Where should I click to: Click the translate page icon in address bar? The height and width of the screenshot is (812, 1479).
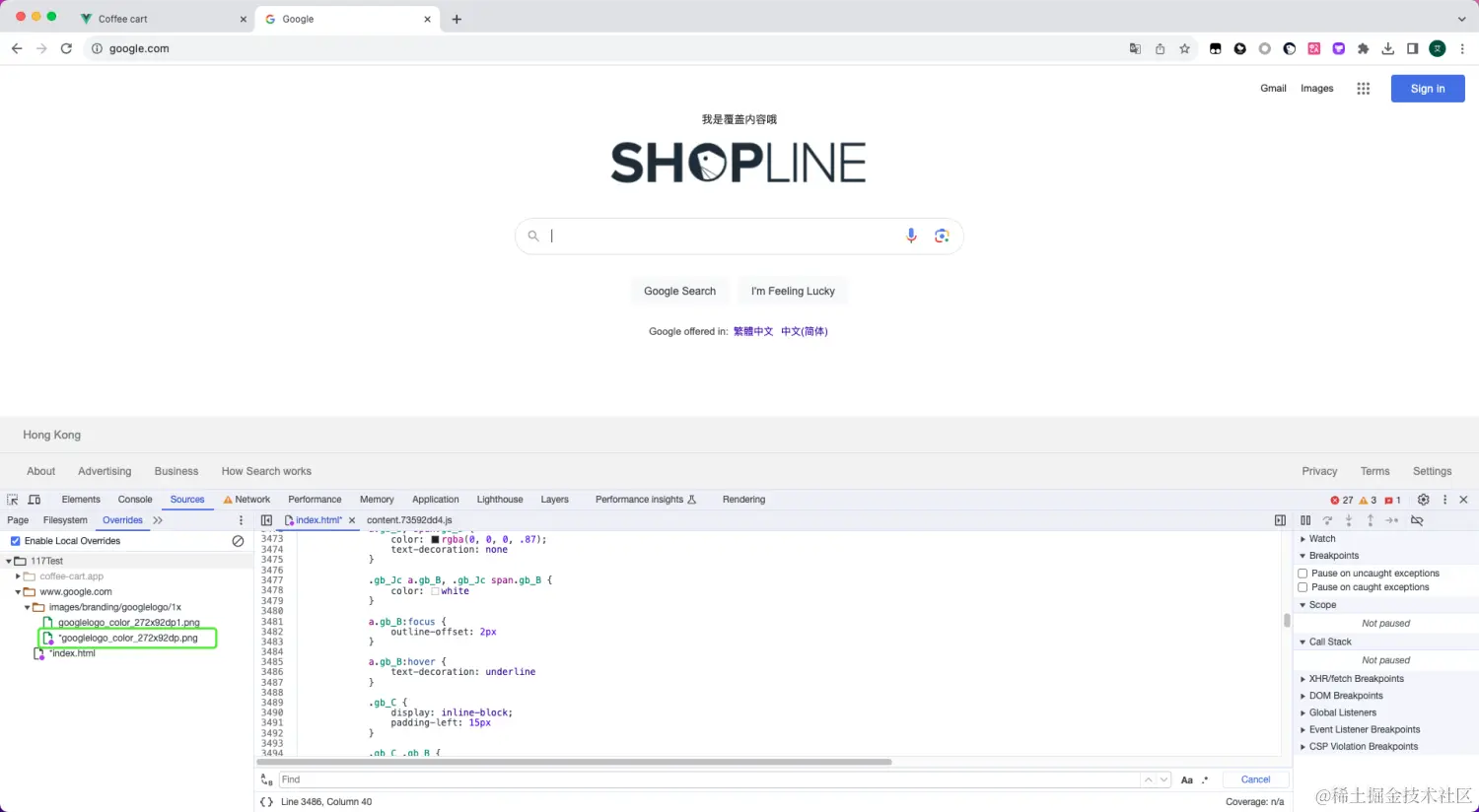click(x=1135, y=48)
